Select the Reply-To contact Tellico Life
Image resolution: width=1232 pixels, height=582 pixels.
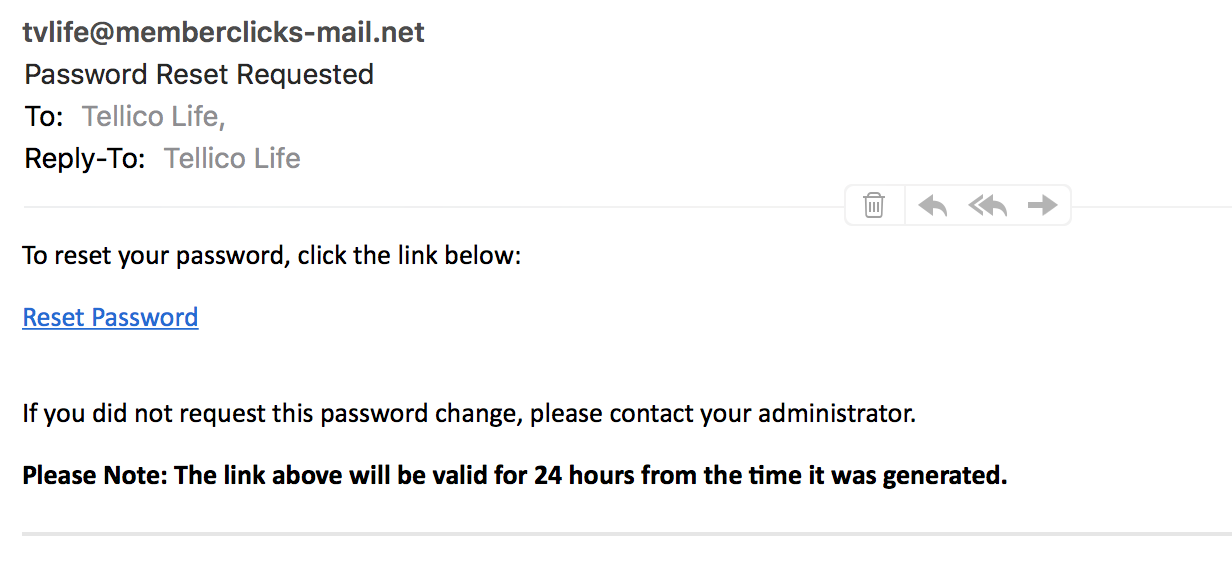click(232, 158)
